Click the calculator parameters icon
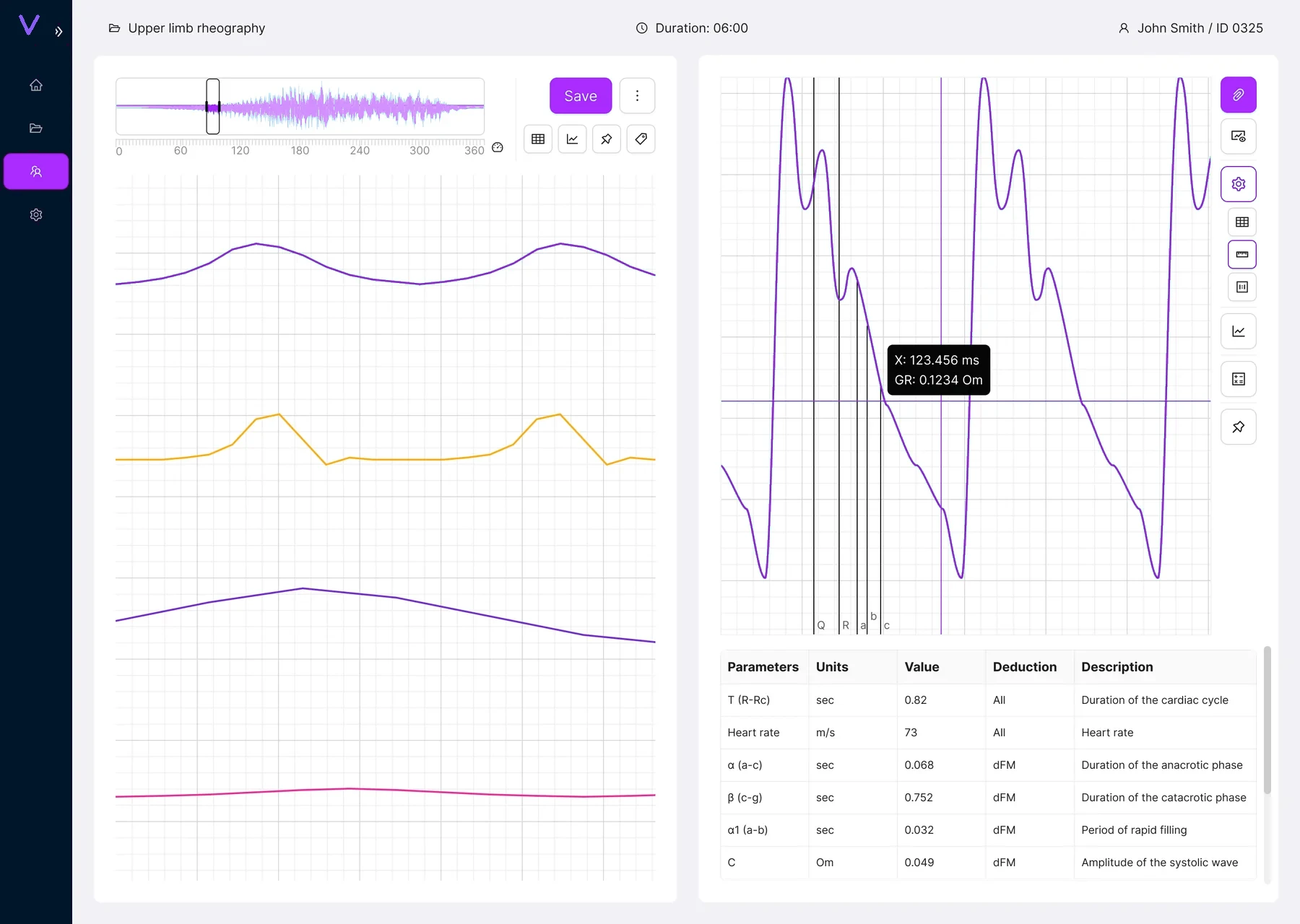The height and width of the screenshot is (924, 1300). 1239,379
